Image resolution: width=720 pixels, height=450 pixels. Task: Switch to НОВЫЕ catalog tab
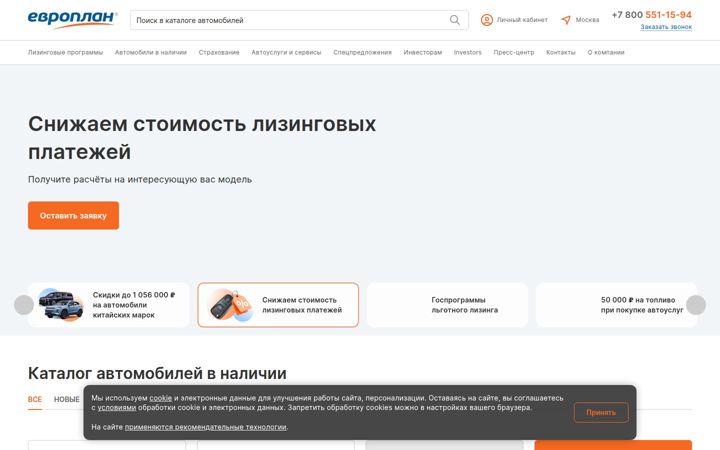tap(67, 399)
